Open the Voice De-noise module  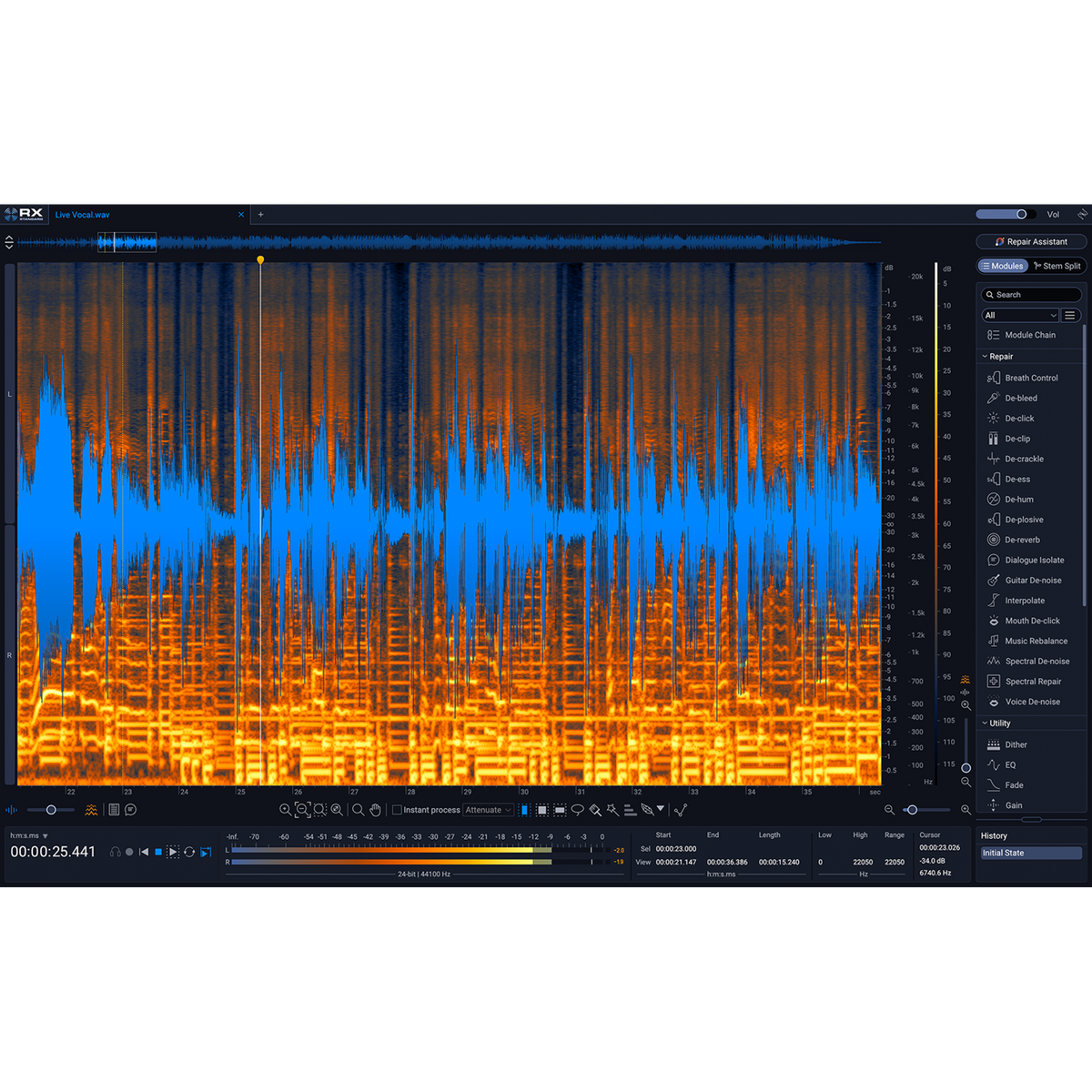pyautogui.click(x=1024, y=702)
